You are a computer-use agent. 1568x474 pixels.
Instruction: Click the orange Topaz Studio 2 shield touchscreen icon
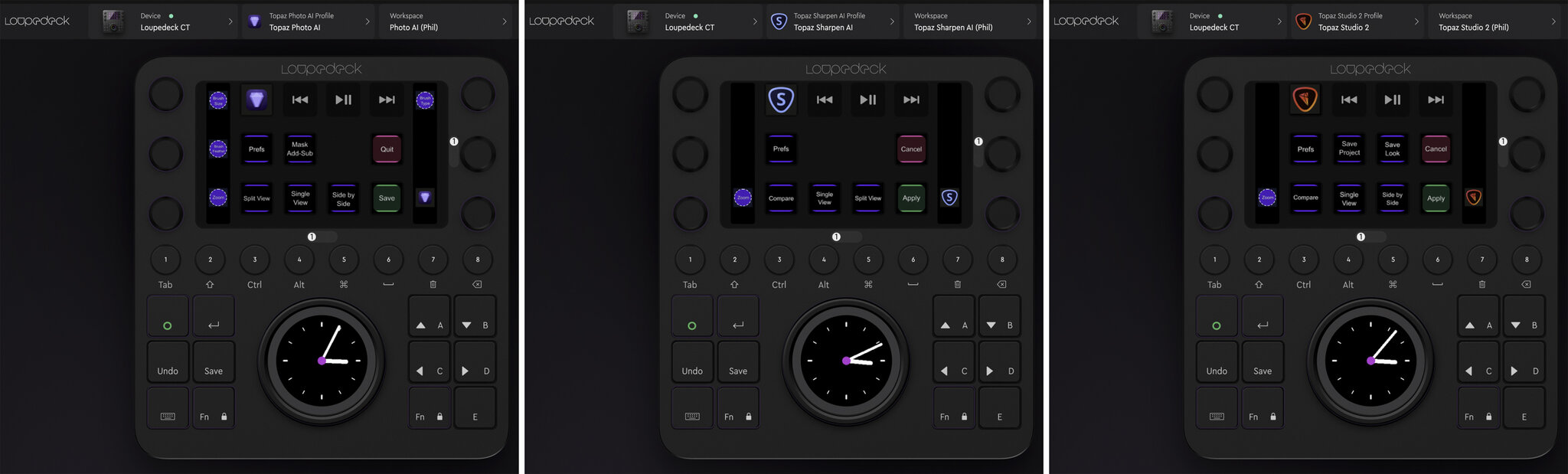pyautogui.click(x=1305, y=100)
